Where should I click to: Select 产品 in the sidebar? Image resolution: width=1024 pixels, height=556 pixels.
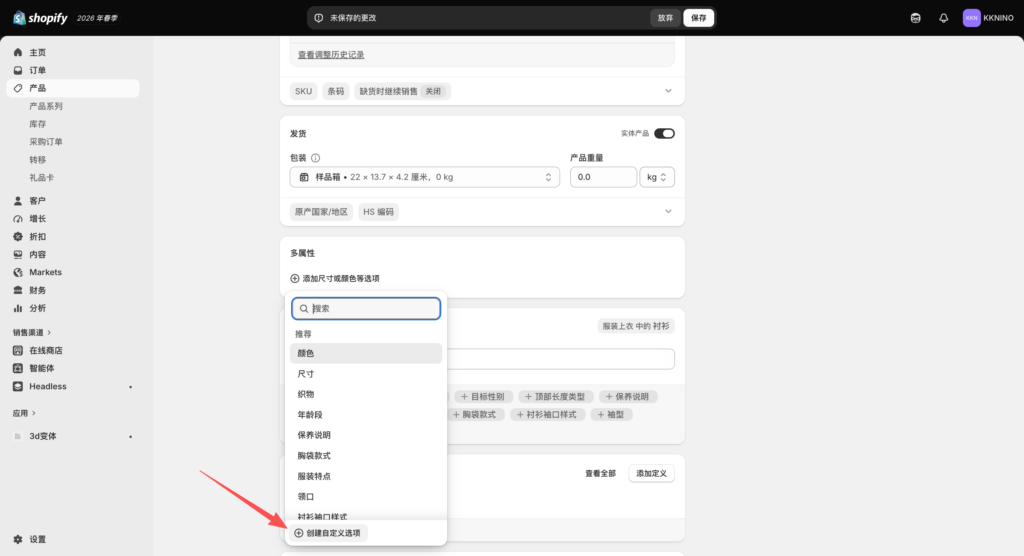coord(72,88)
